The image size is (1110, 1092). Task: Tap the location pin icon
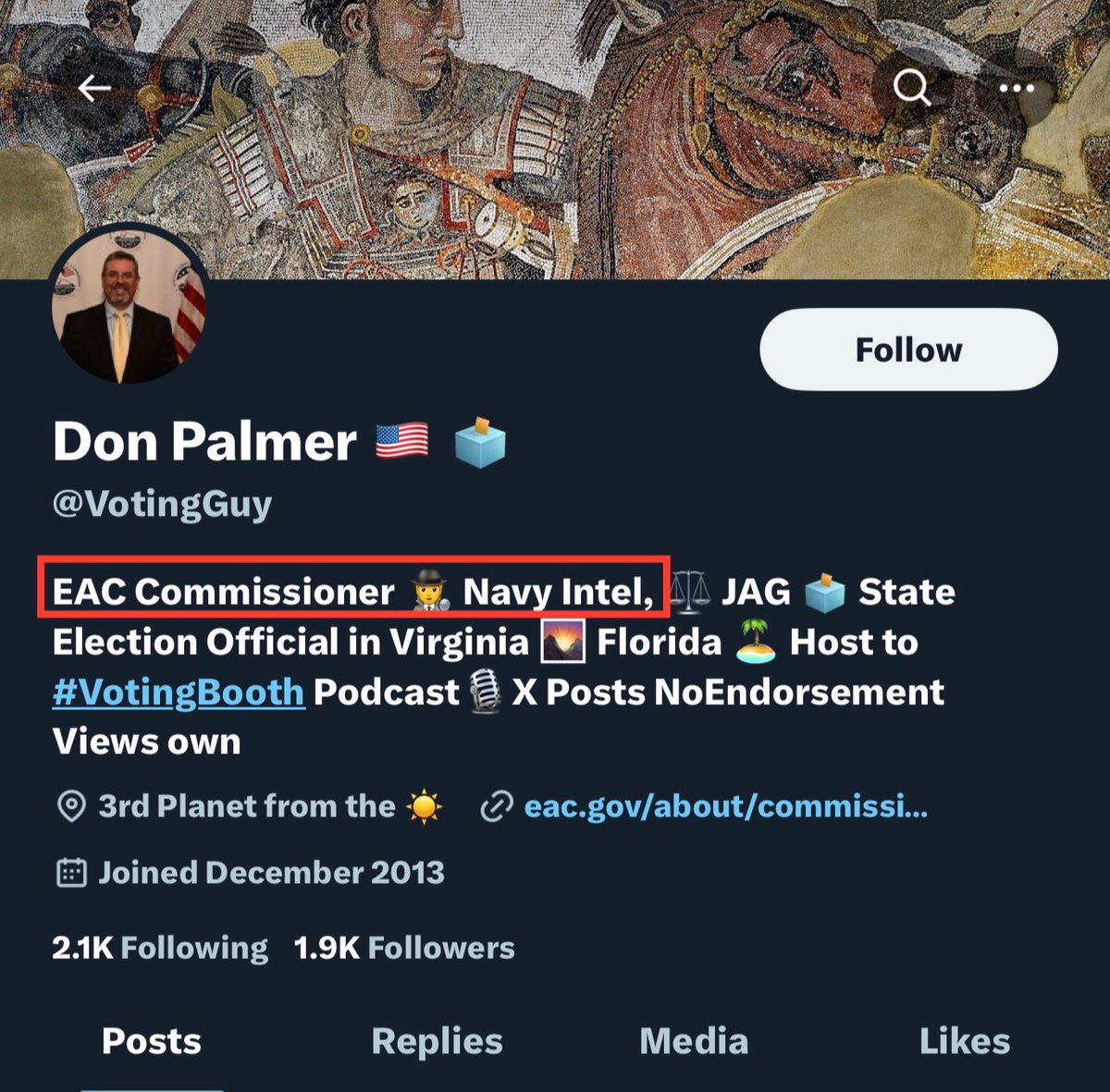click(71, 806)
